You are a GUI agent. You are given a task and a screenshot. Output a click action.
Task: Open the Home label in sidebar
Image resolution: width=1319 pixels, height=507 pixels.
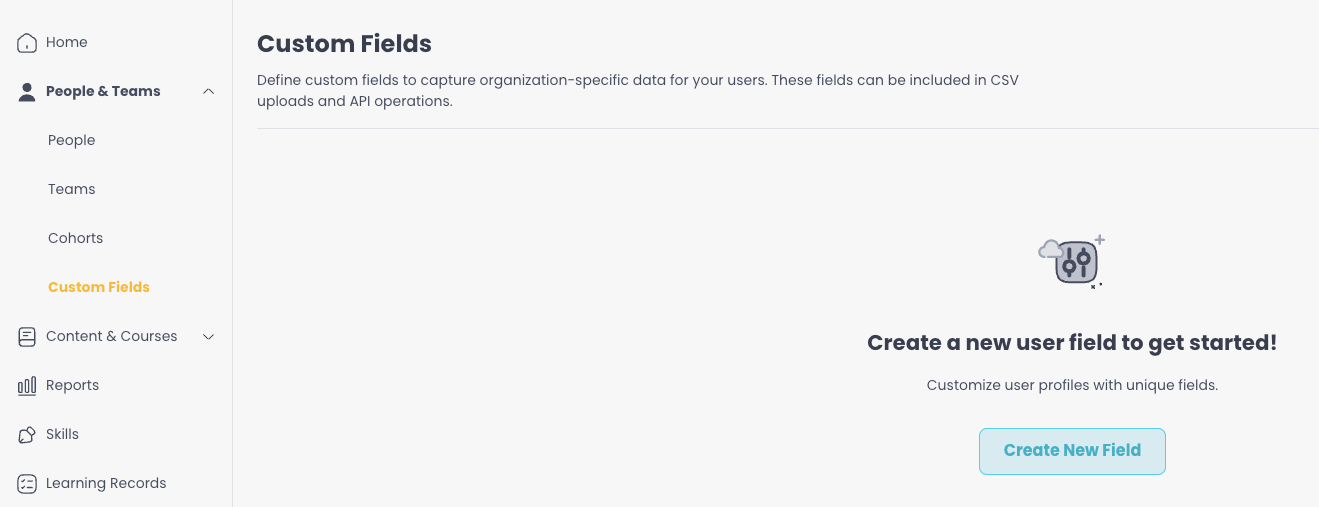coord(67,43)
